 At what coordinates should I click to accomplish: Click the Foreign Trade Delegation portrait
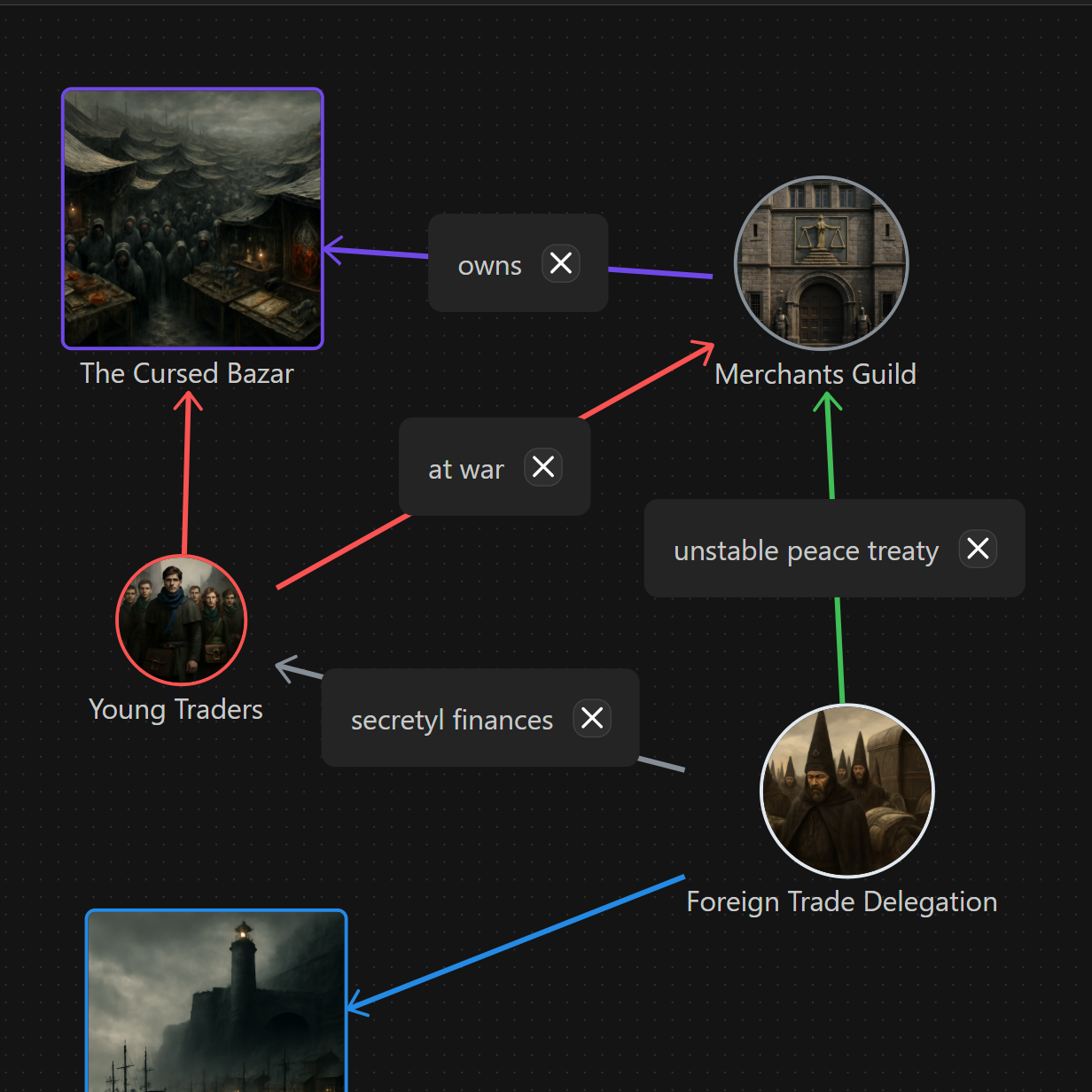(847, 792)
